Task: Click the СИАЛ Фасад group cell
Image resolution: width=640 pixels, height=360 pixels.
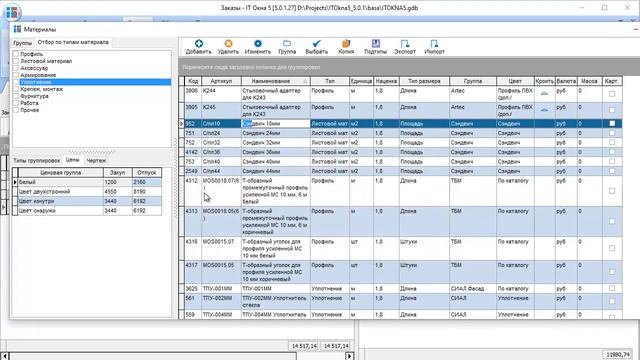Action: pos(473,288)
